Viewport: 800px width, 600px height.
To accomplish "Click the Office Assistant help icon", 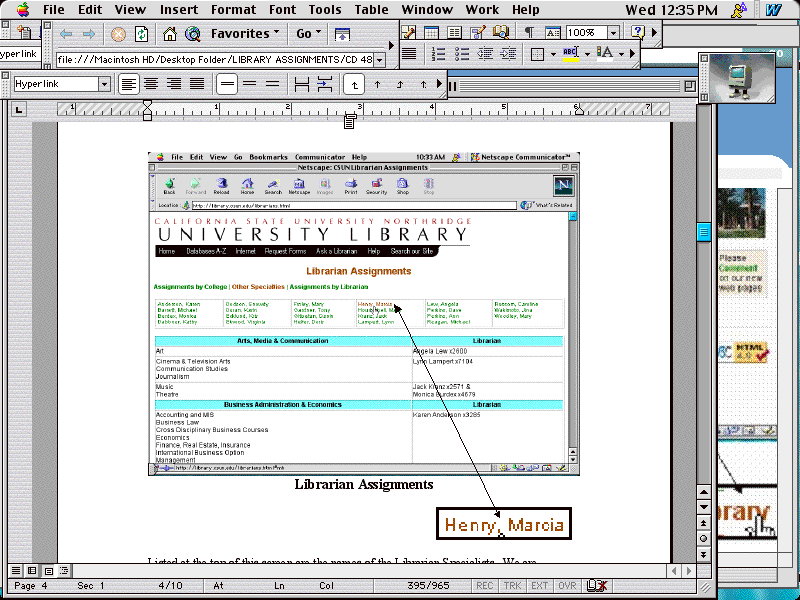I will [637, 33].
